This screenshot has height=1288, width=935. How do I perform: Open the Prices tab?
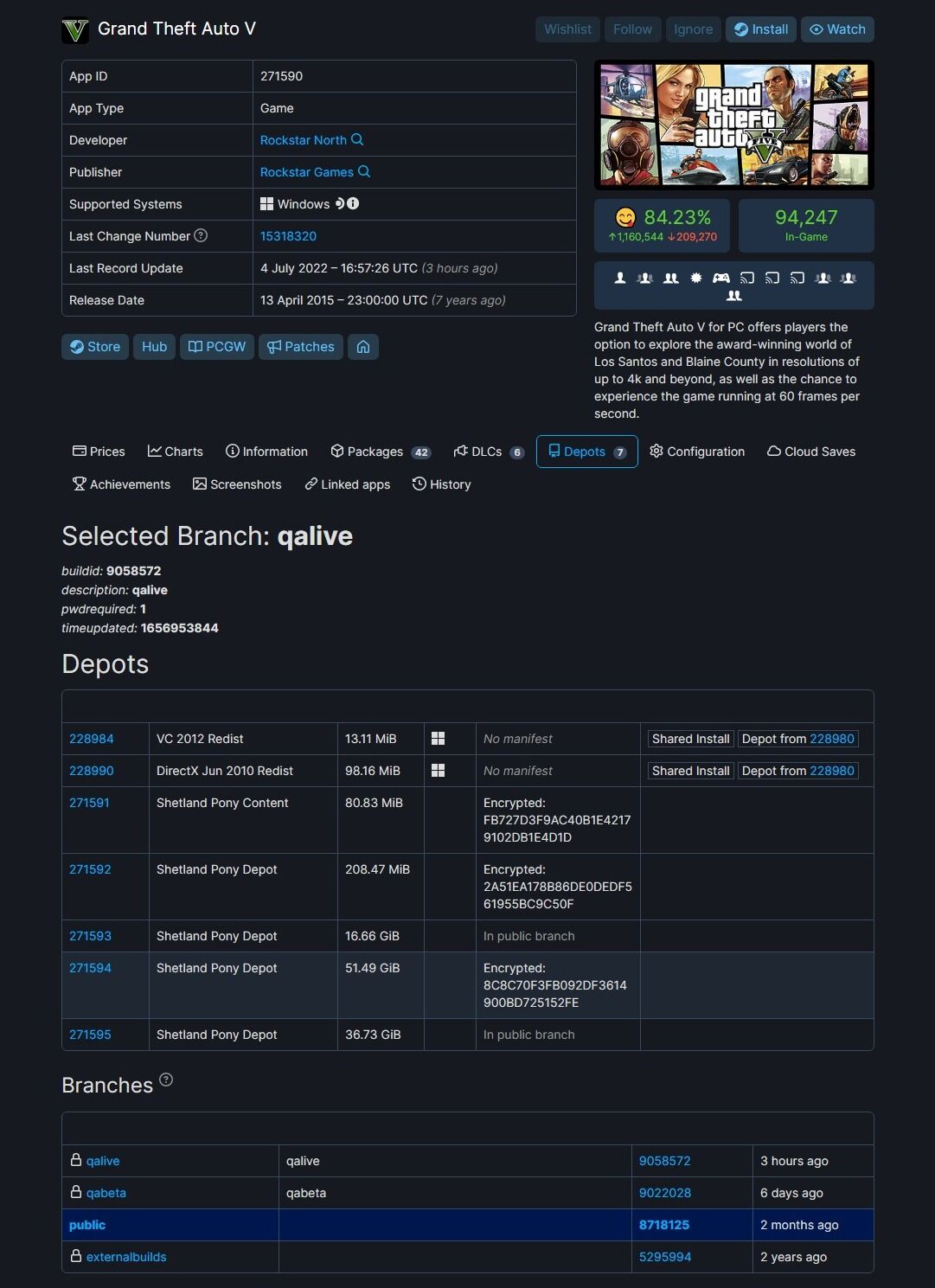[x=99, y=452]
